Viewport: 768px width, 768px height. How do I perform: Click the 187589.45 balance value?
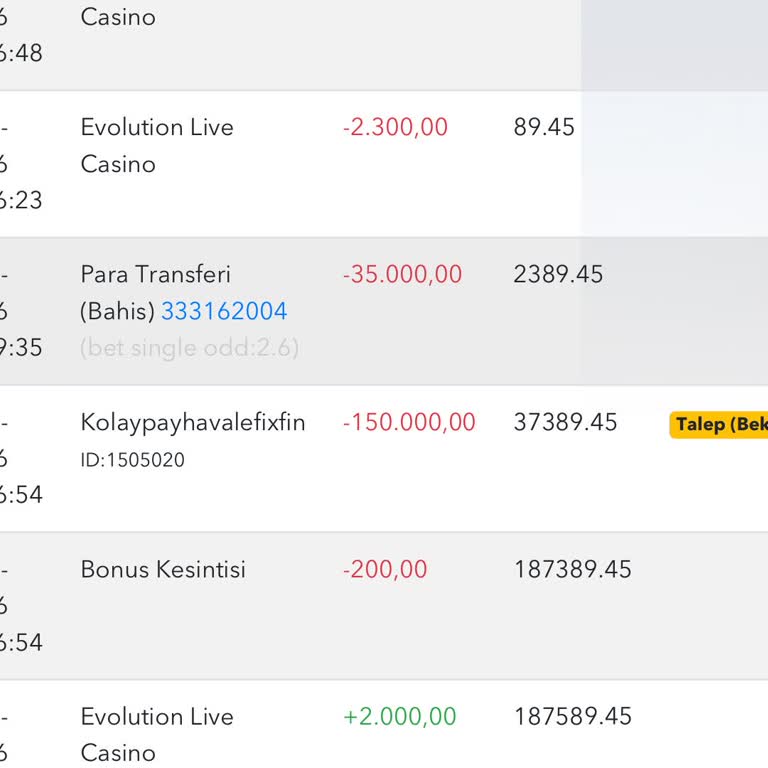tap(573, 716)
